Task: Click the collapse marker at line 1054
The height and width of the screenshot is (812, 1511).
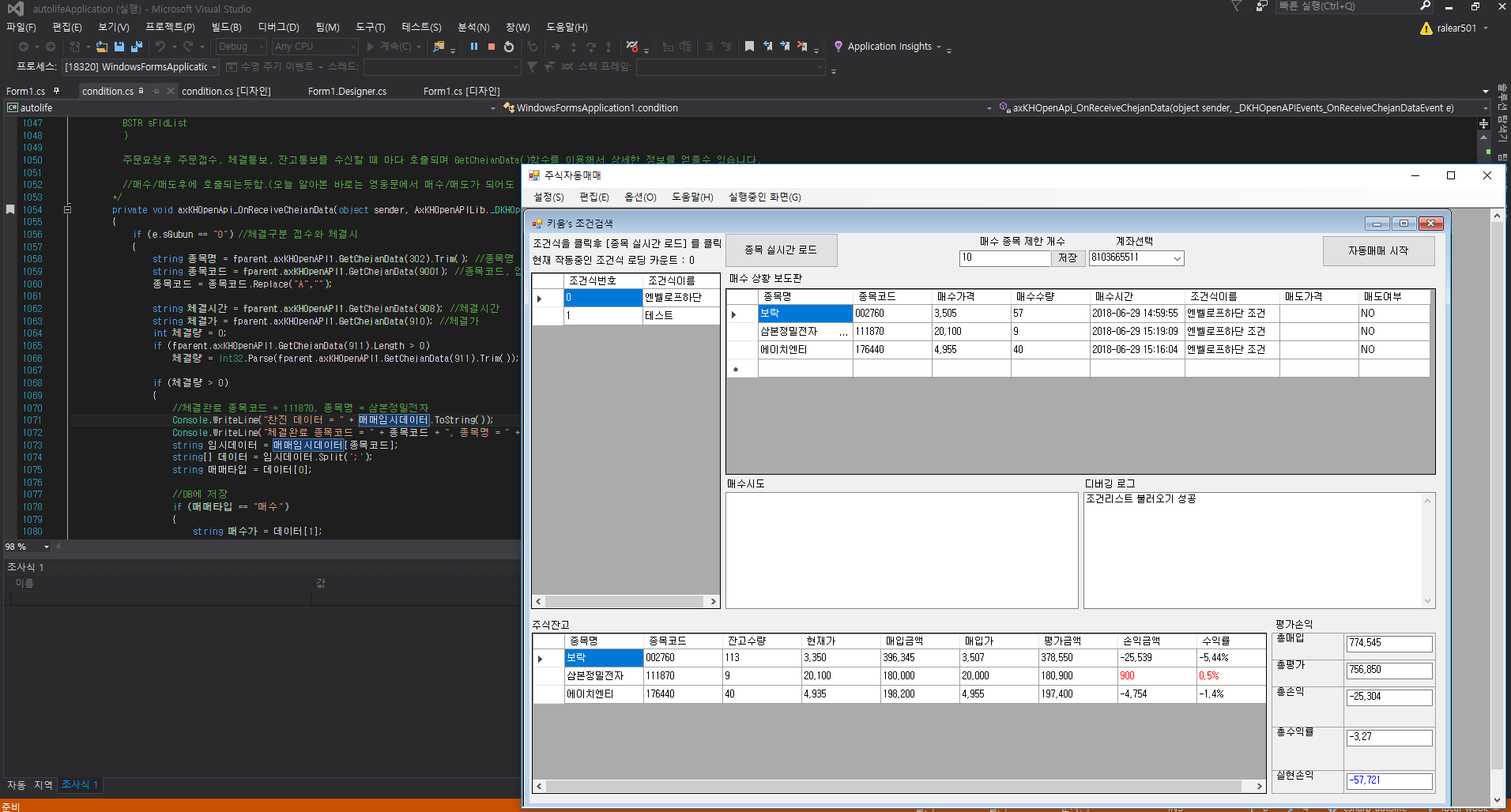Action: [x=67, y=209]
